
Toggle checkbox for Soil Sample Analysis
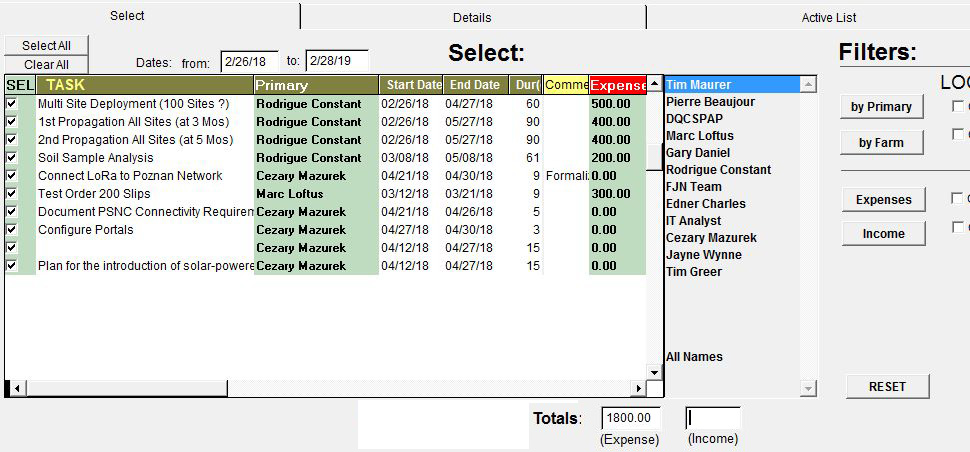[x=12, y=158]
